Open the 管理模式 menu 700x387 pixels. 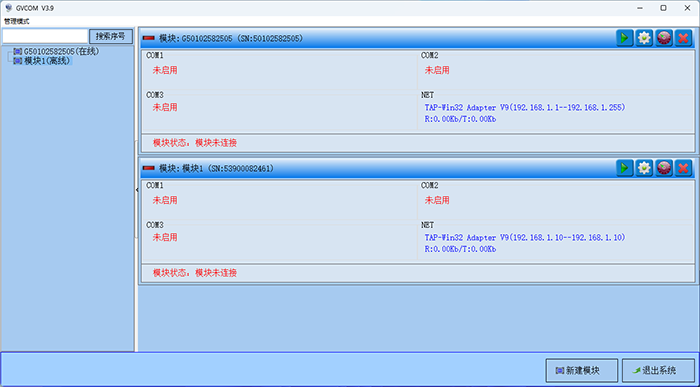coord(17,21)
